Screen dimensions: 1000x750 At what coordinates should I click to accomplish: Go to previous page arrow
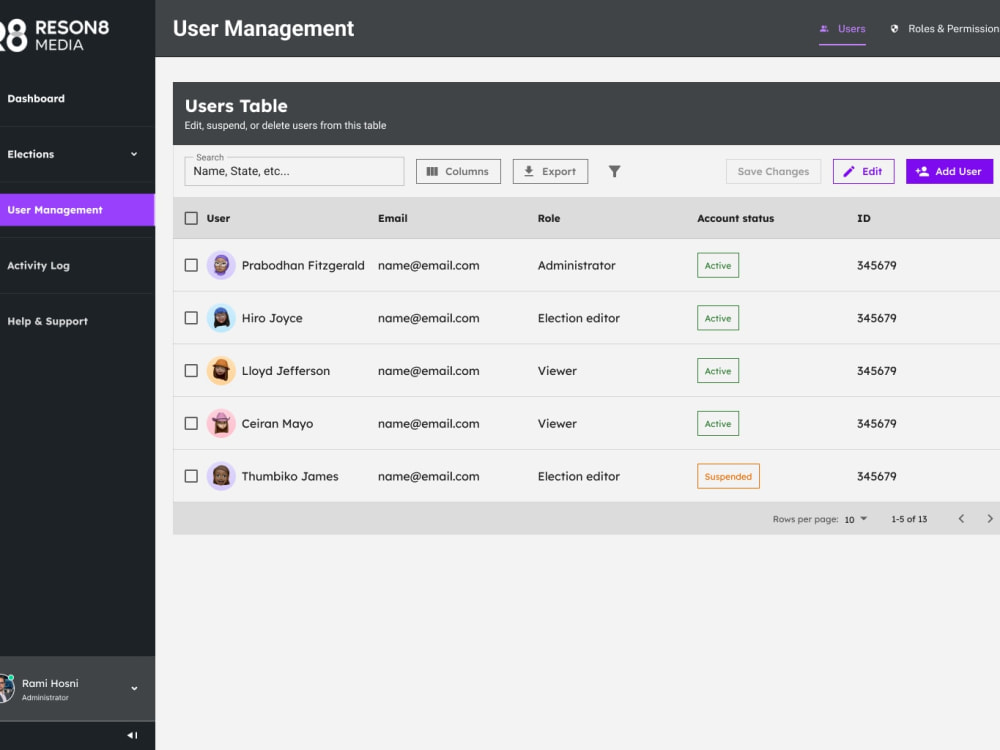[961, 519]
